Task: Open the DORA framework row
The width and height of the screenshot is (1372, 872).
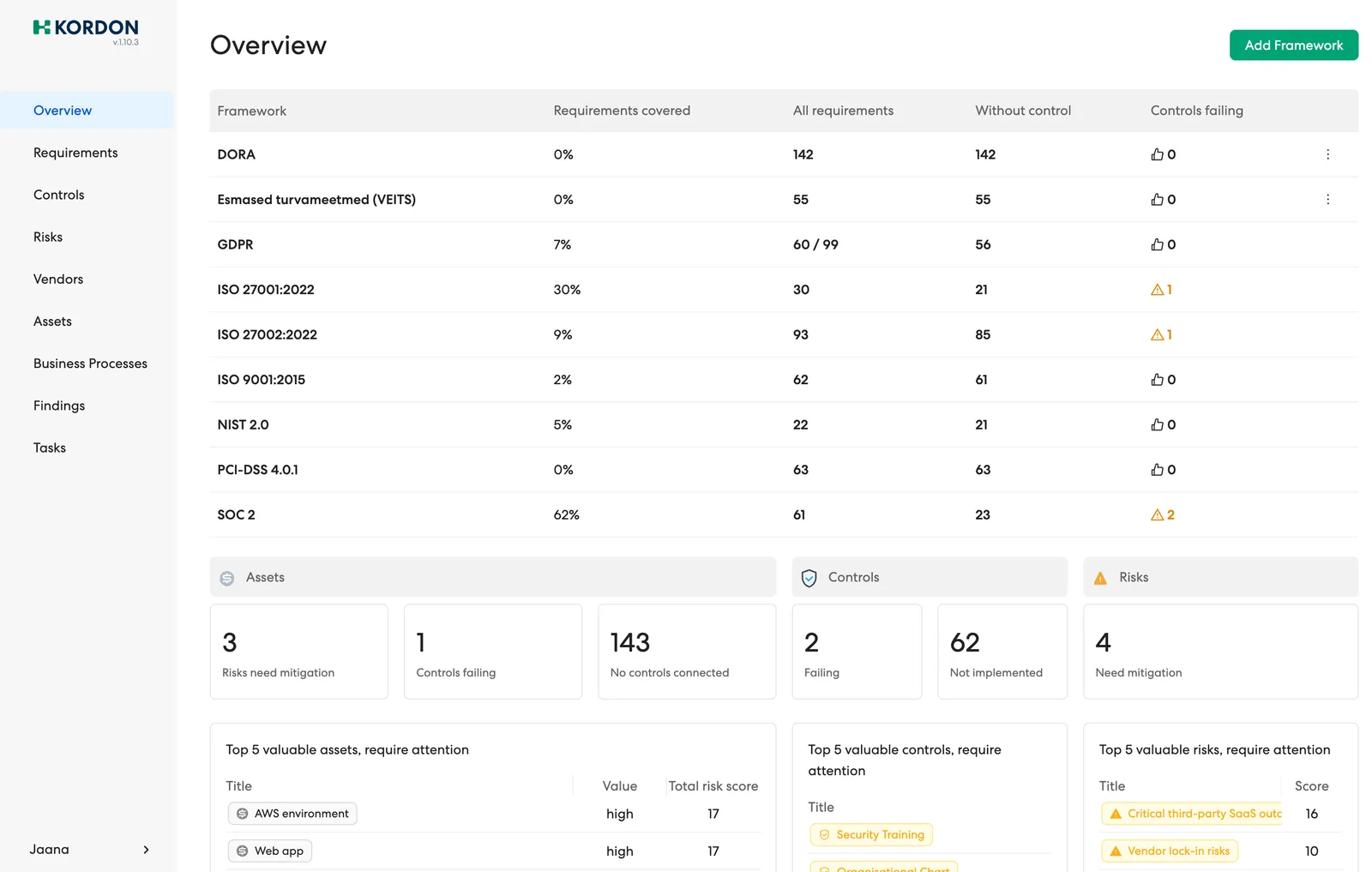Action: 784,154
